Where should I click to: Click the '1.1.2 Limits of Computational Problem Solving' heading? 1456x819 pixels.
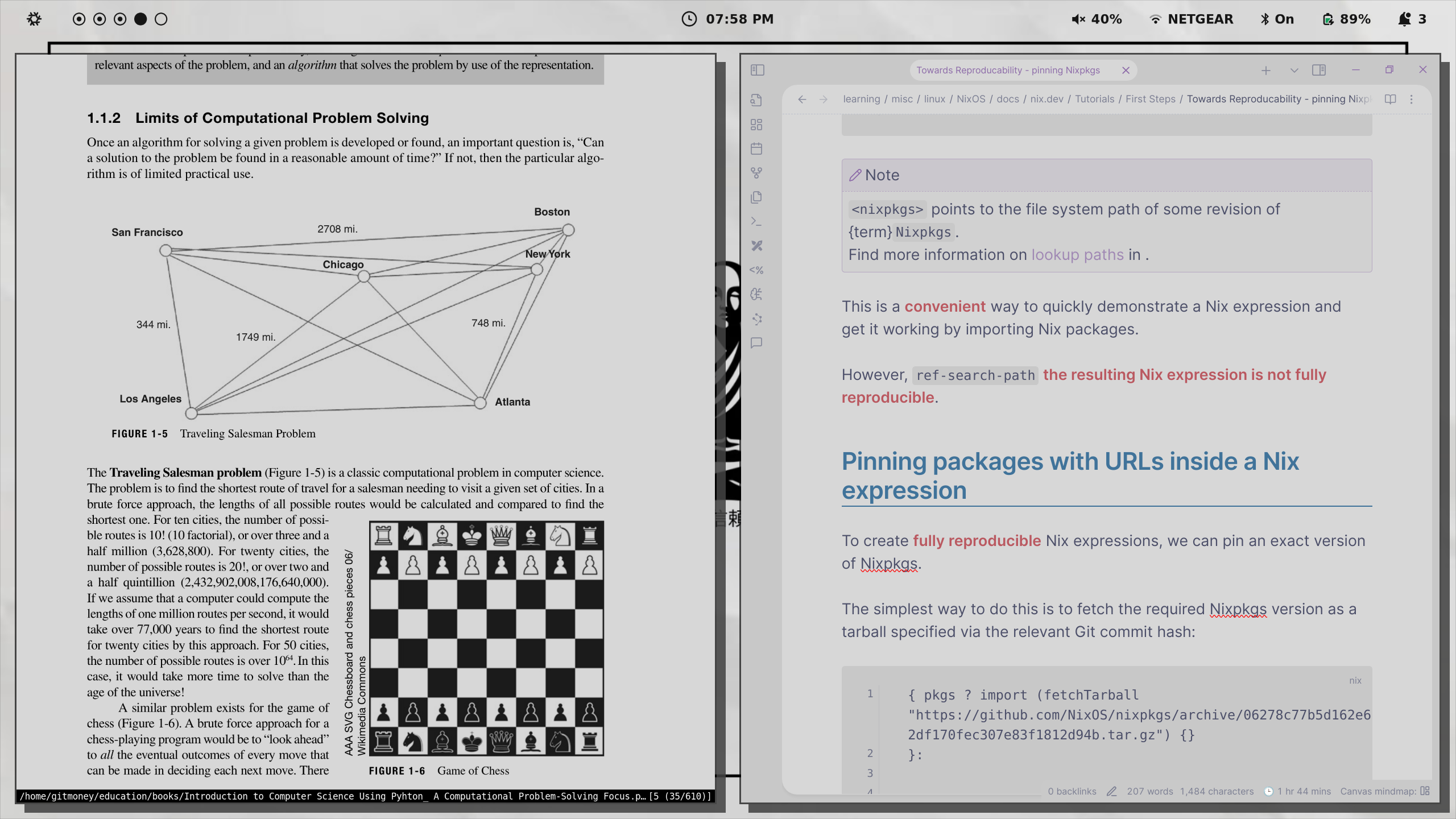(258, 118)
